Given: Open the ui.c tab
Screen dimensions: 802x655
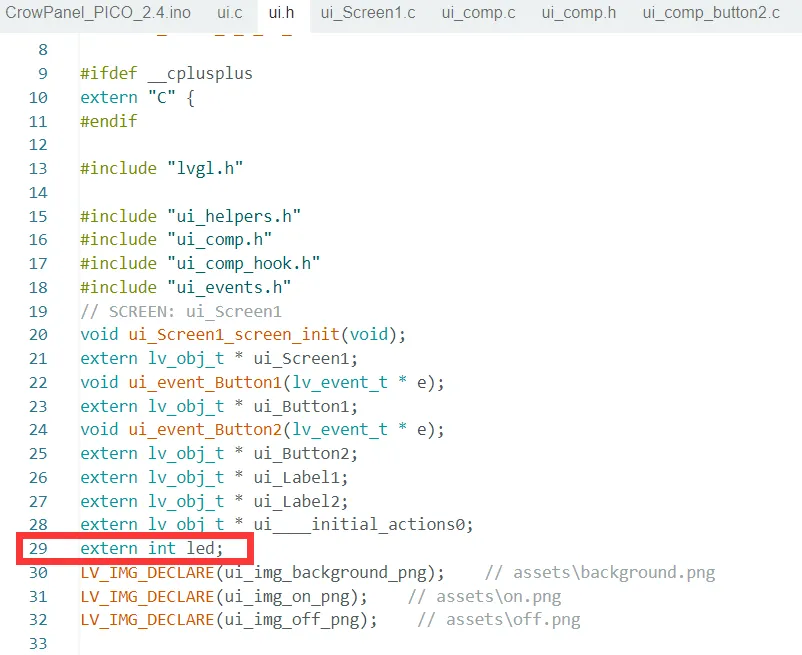Looking at the screenshot, I should click(229, 15).
